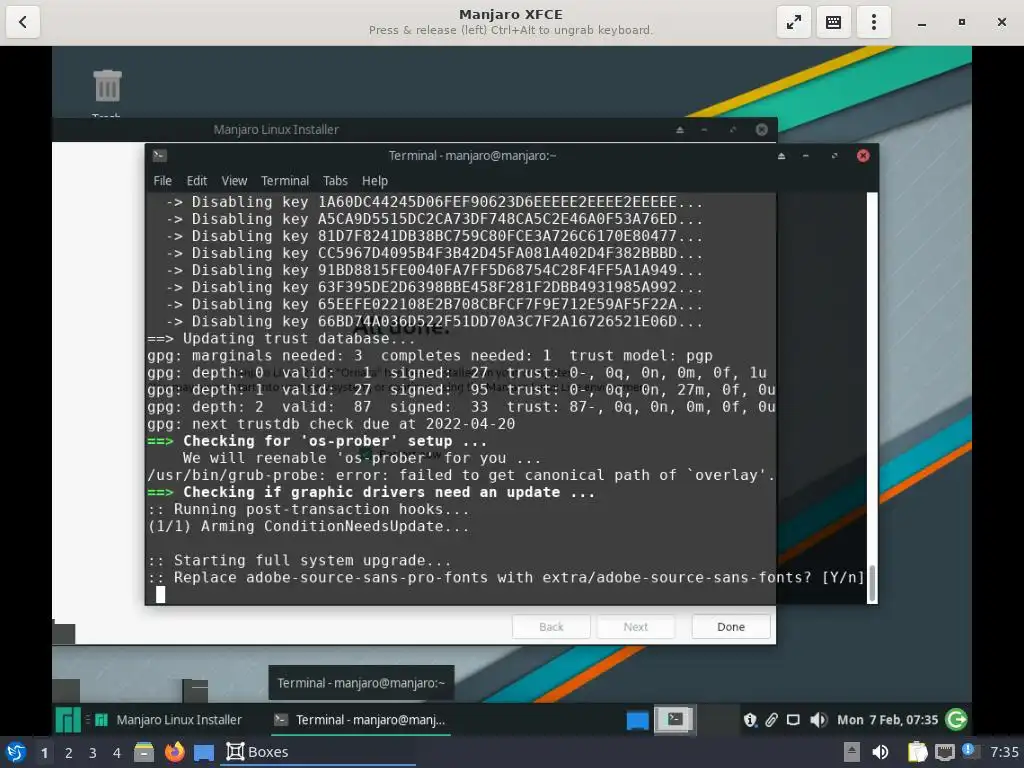Click 'next trustdb check due at 2022-04-20' line
This screenshot has height=768, width=1024.
click(x=331, y=424)
